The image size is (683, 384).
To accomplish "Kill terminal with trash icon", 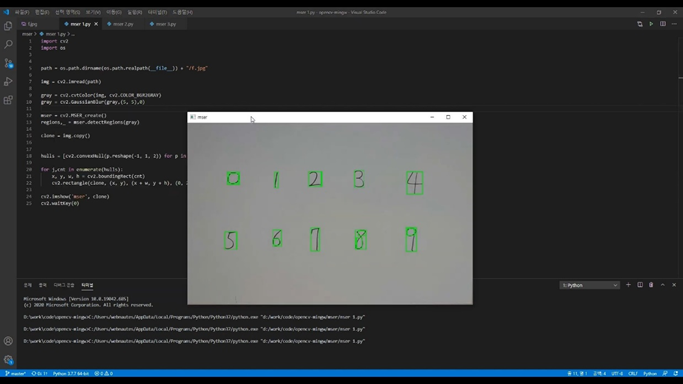I will point(651,285).
